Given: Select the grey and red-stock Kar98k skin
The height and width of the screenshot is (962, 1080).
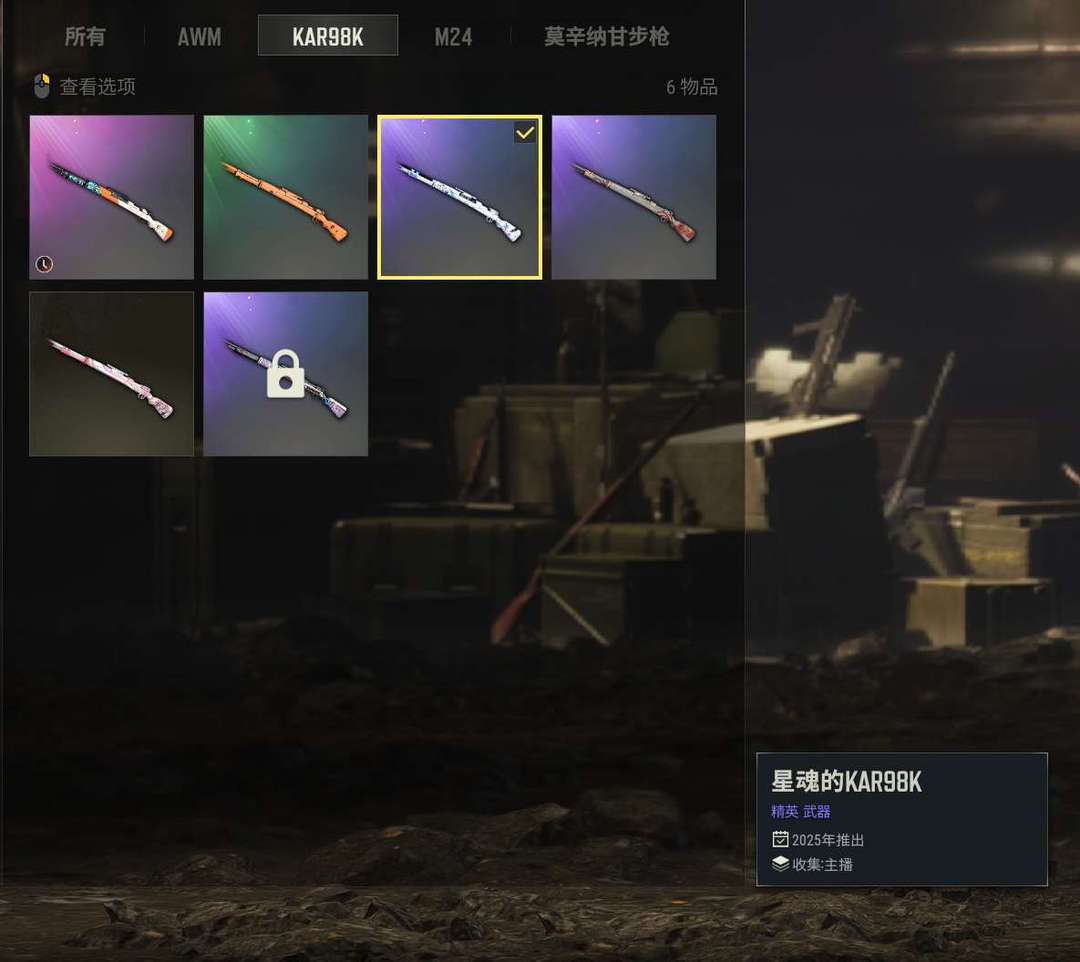Looking at the screenshot, I should pyautogui.click(x=634, y=197).
